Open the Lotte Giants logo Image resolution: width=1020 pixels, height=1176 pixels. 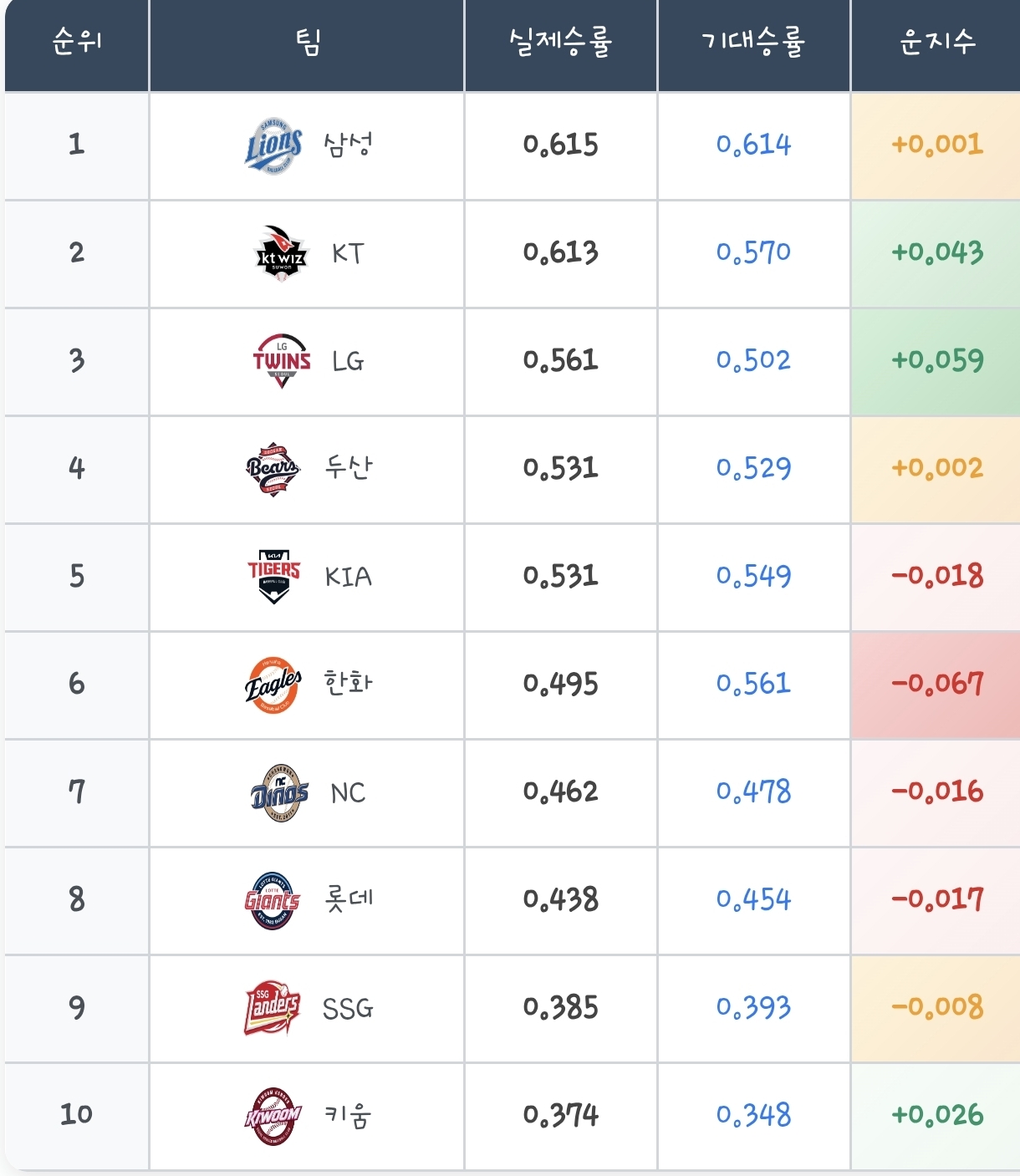pos(273,900)
